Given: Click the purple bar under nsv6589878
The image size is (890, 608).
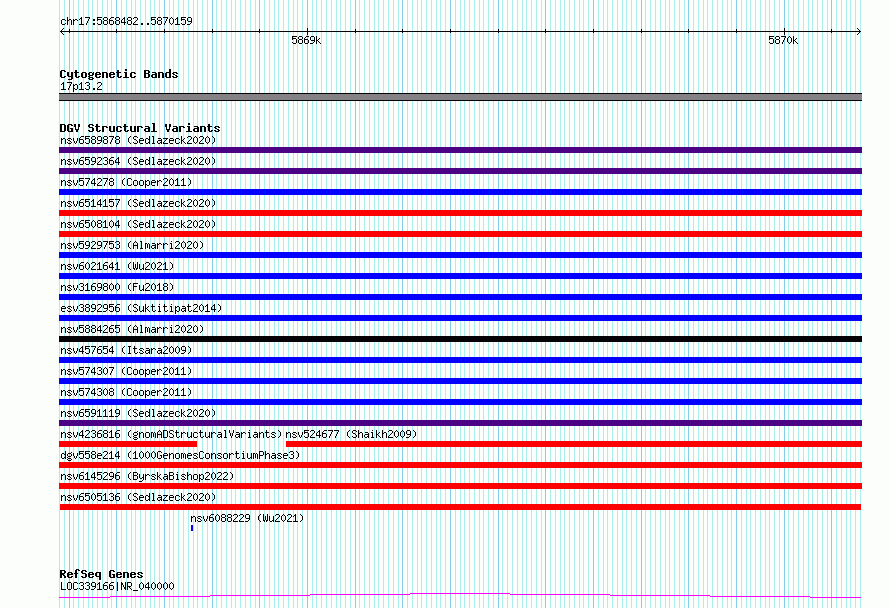Looking at the screenshot, I should pos(460,150).
